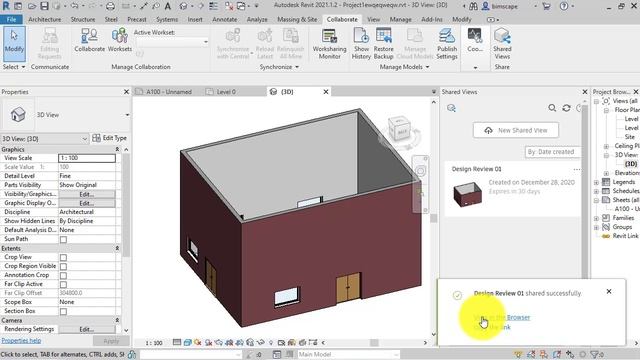This screenshot has width=640, height=360.
Task: Click the View Scale 1:100 field
Action: coord(87,158)
